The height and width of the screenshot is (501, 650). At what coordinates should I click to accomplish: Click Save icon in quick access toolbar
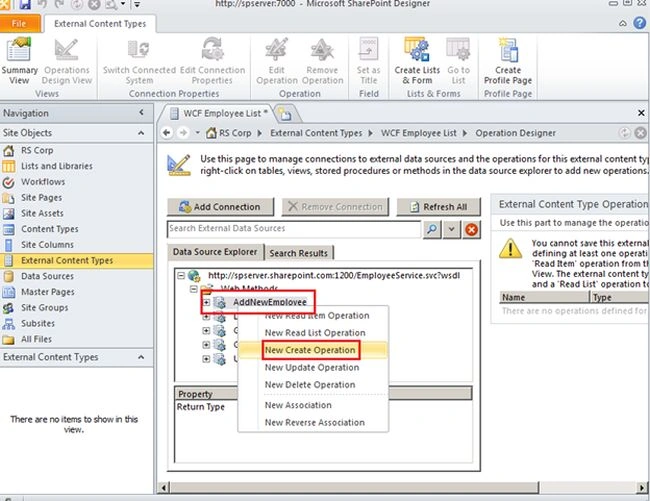tap(25, 5)
